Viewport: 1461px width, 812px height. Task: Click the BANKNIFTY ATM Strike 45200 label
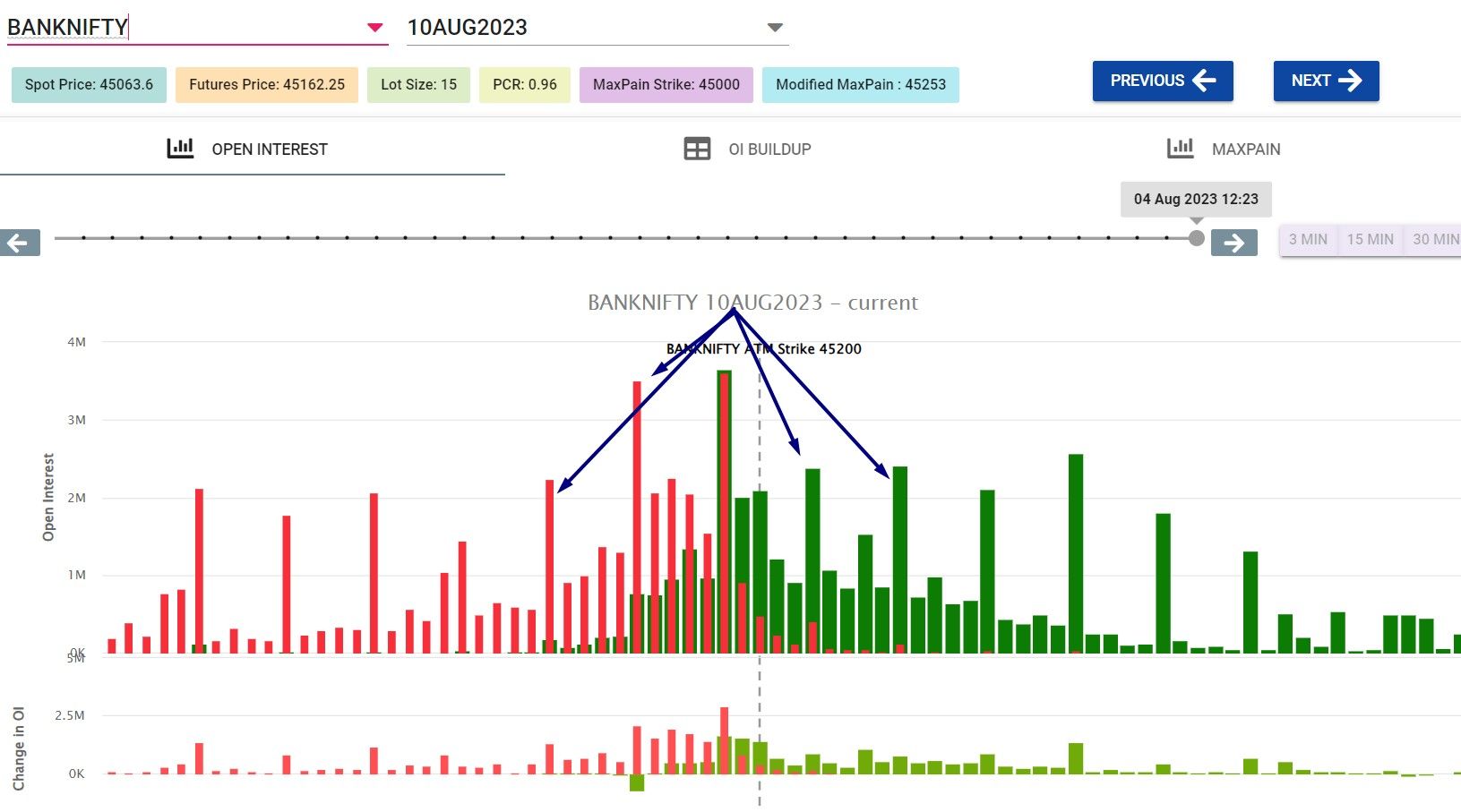coord(764,349)
